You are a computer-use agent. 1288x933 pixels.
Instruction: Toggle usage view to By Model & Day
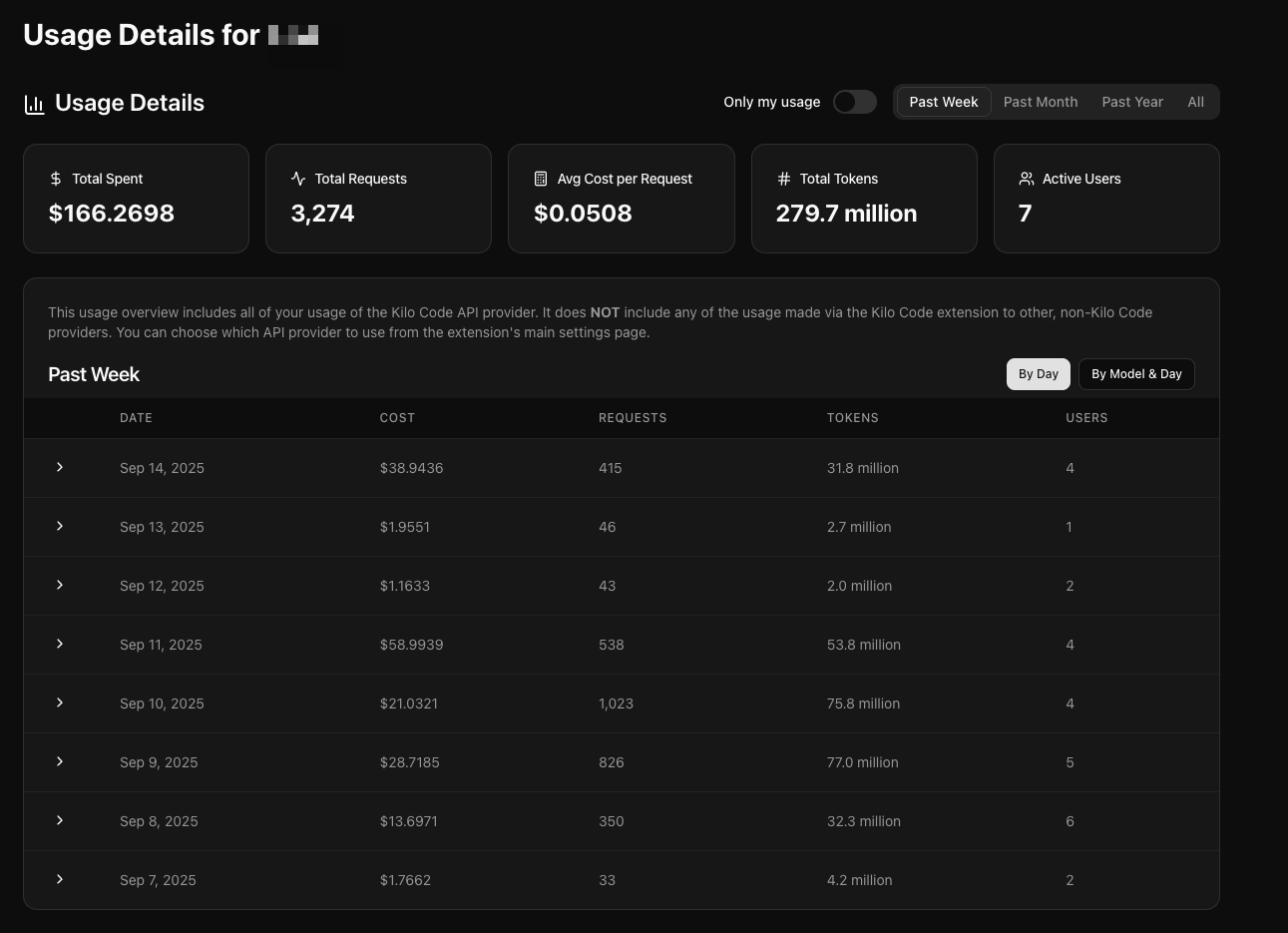point(1136,374)
